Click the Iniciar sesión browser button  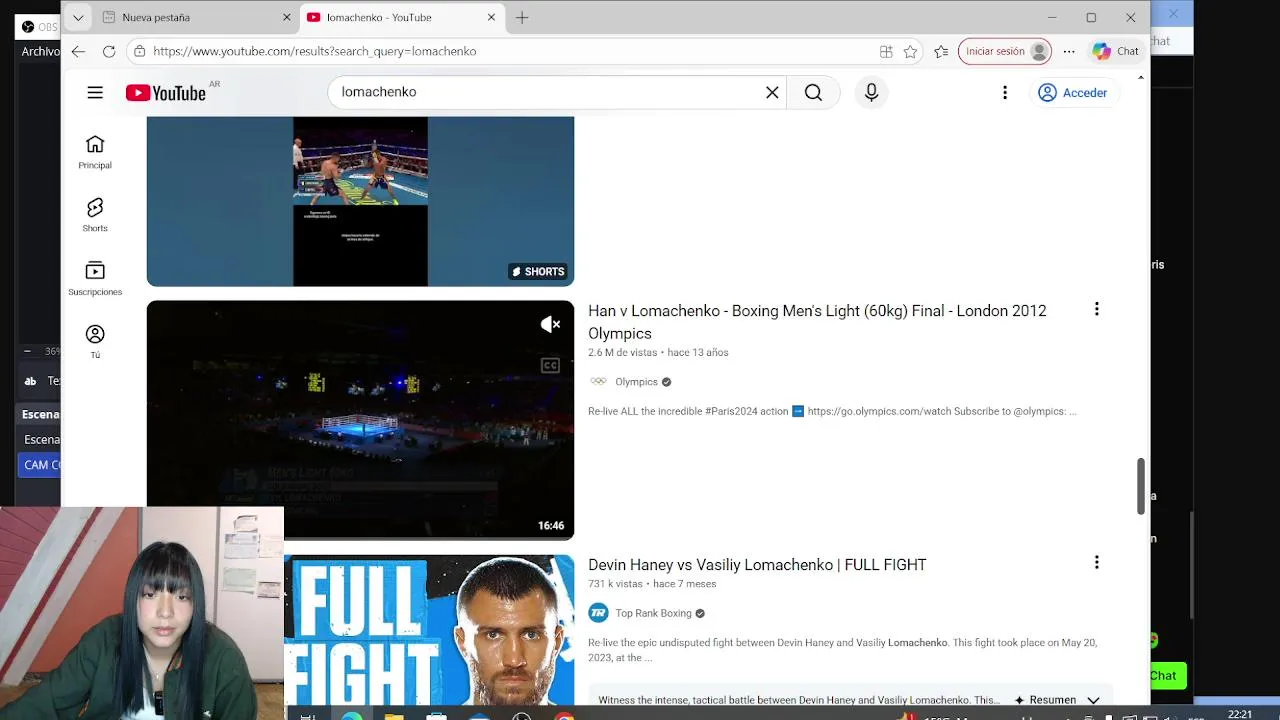pyautogui.click(x=1005, y=51)
